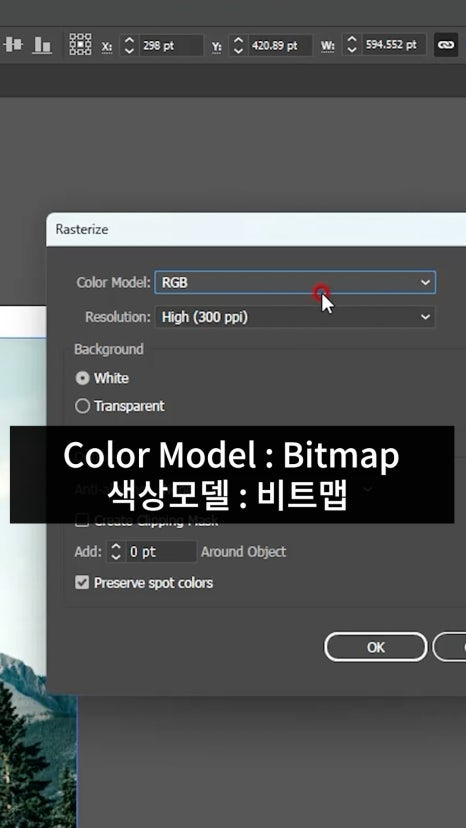
Task: Open the Color Model dropdown
Action: [295, 283]
